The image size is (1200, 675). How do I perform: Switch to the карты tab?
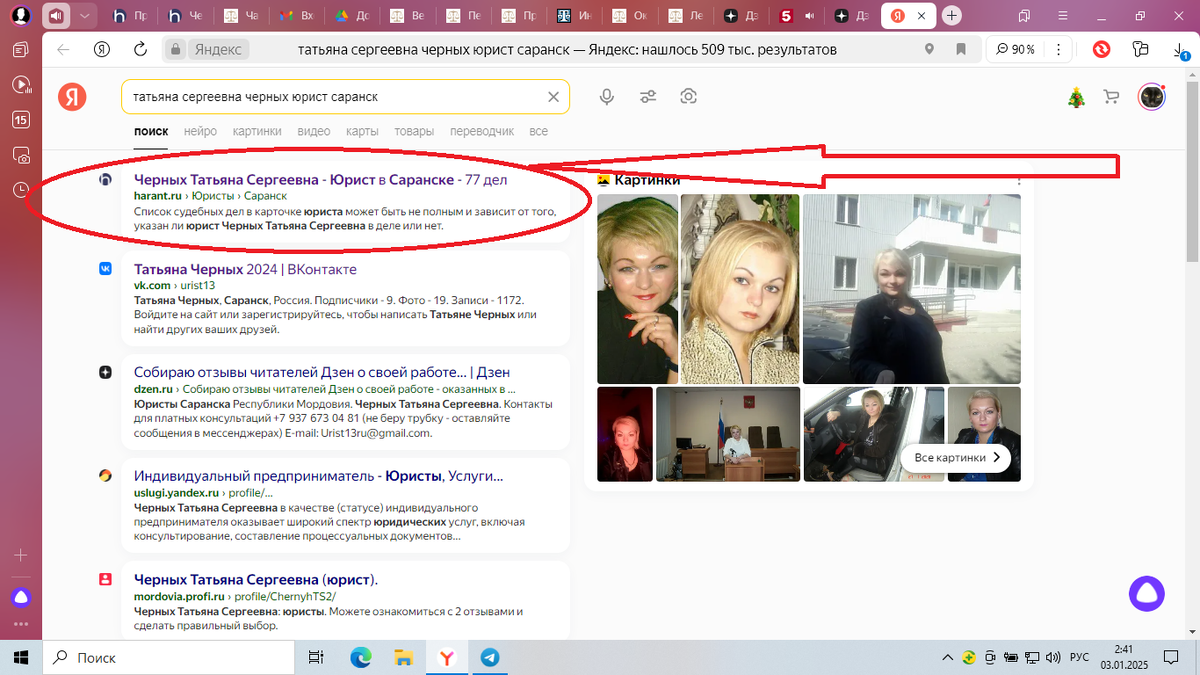(x=362, y=131)
